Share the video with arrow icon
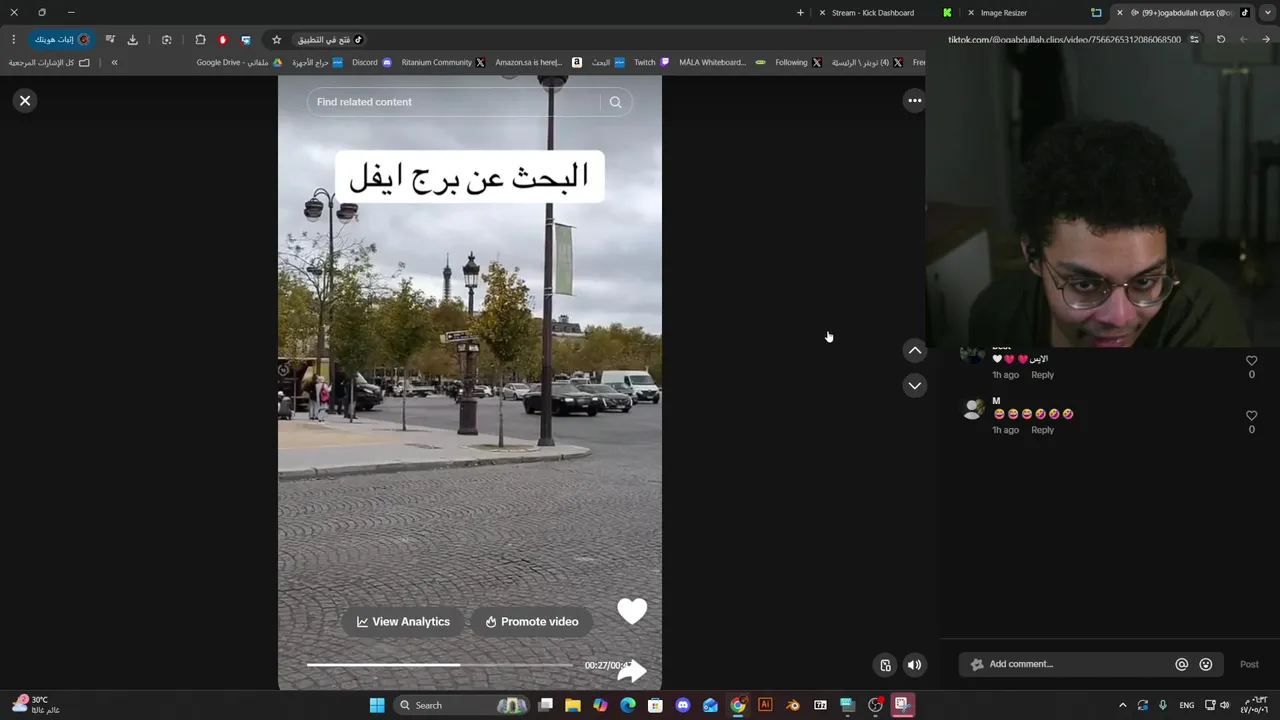1280x720 pixels. tap(632, 671)
